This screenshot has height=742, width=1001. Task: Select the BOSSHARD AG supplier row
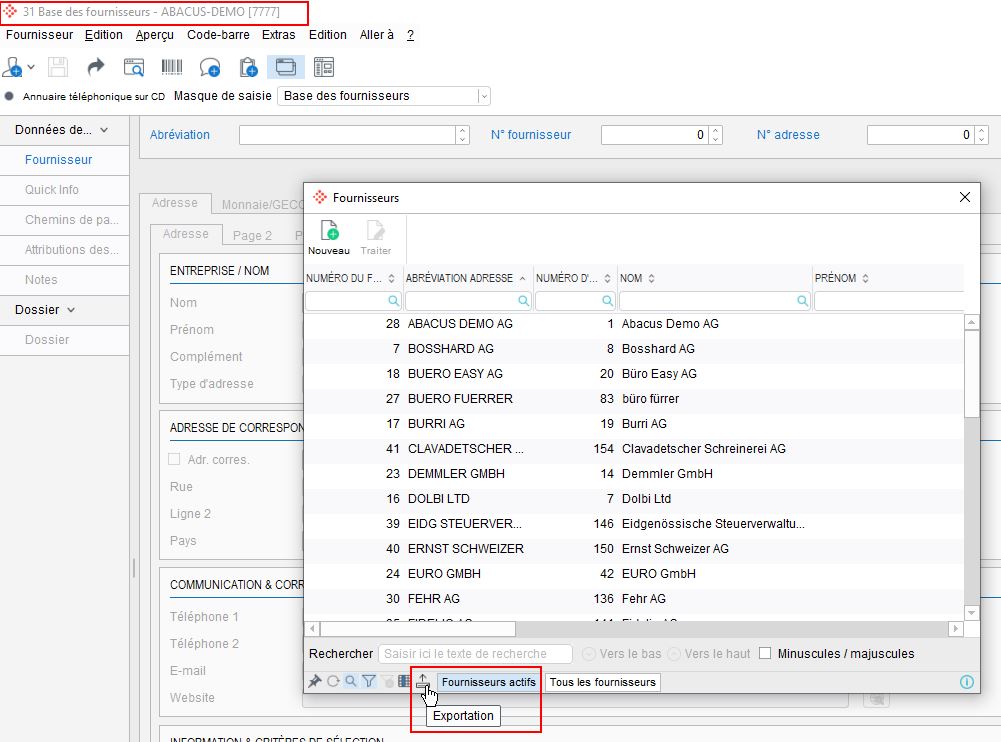[x=450, y=349]
